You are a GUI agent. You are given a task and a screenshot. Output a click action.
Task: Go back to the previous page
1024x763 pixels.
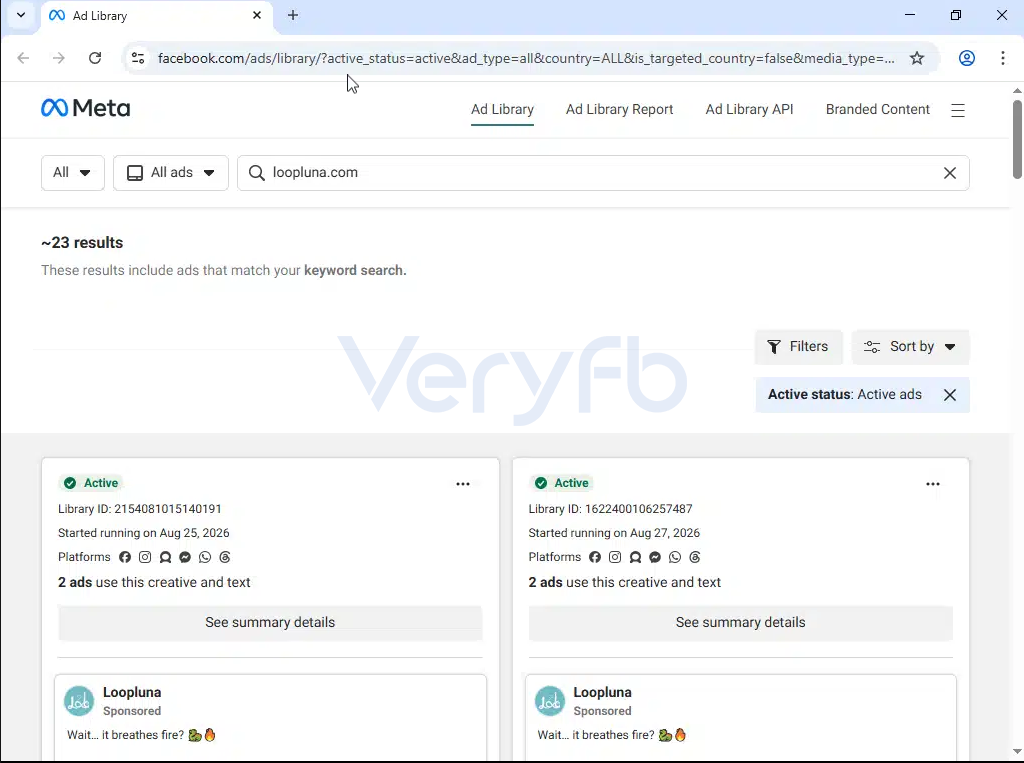24,58
